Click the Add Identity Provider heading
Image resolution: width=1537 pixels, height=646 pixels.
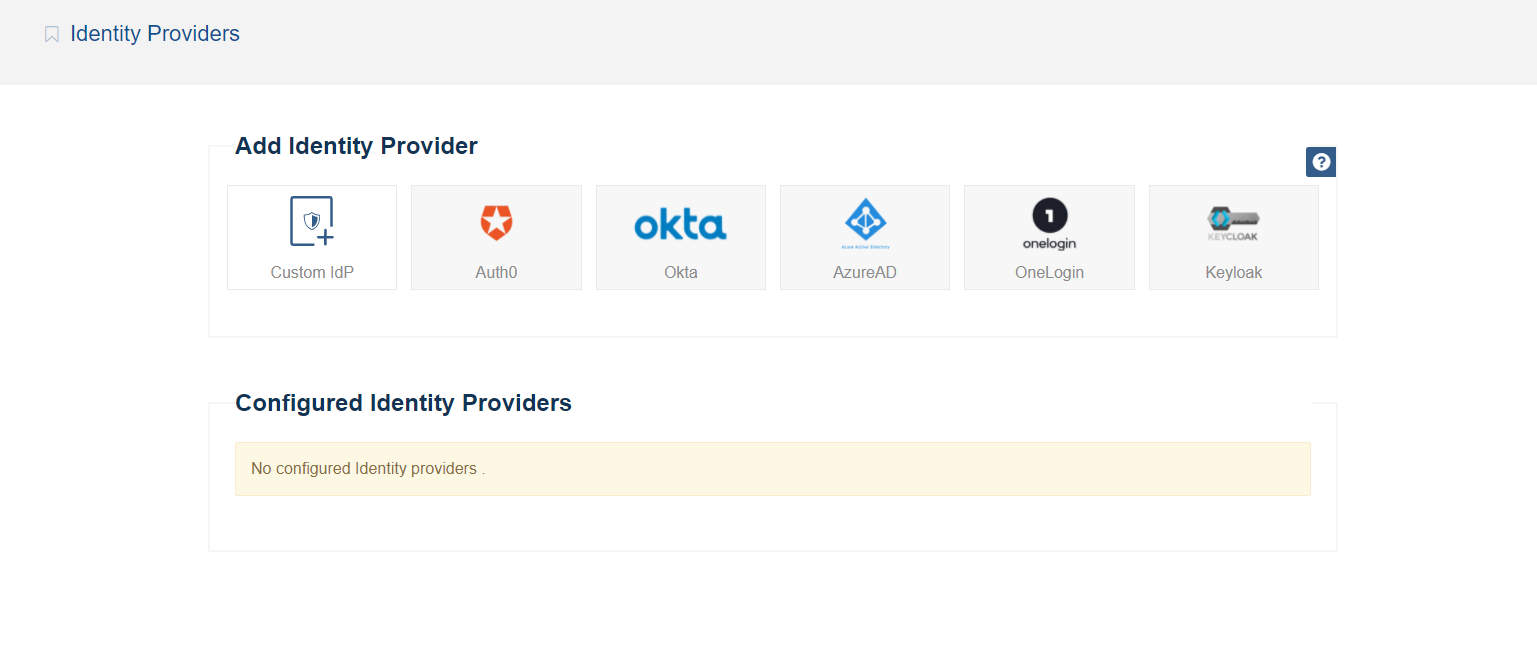pos(356,146)
